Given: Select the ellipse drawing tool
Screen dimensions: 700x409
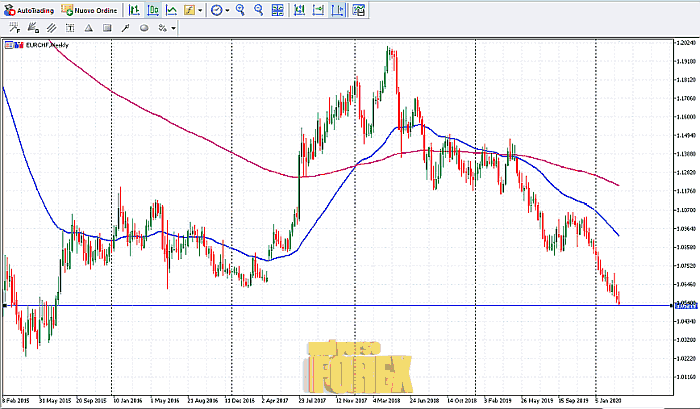Looking at the screenshot, I should click(144, 28).
